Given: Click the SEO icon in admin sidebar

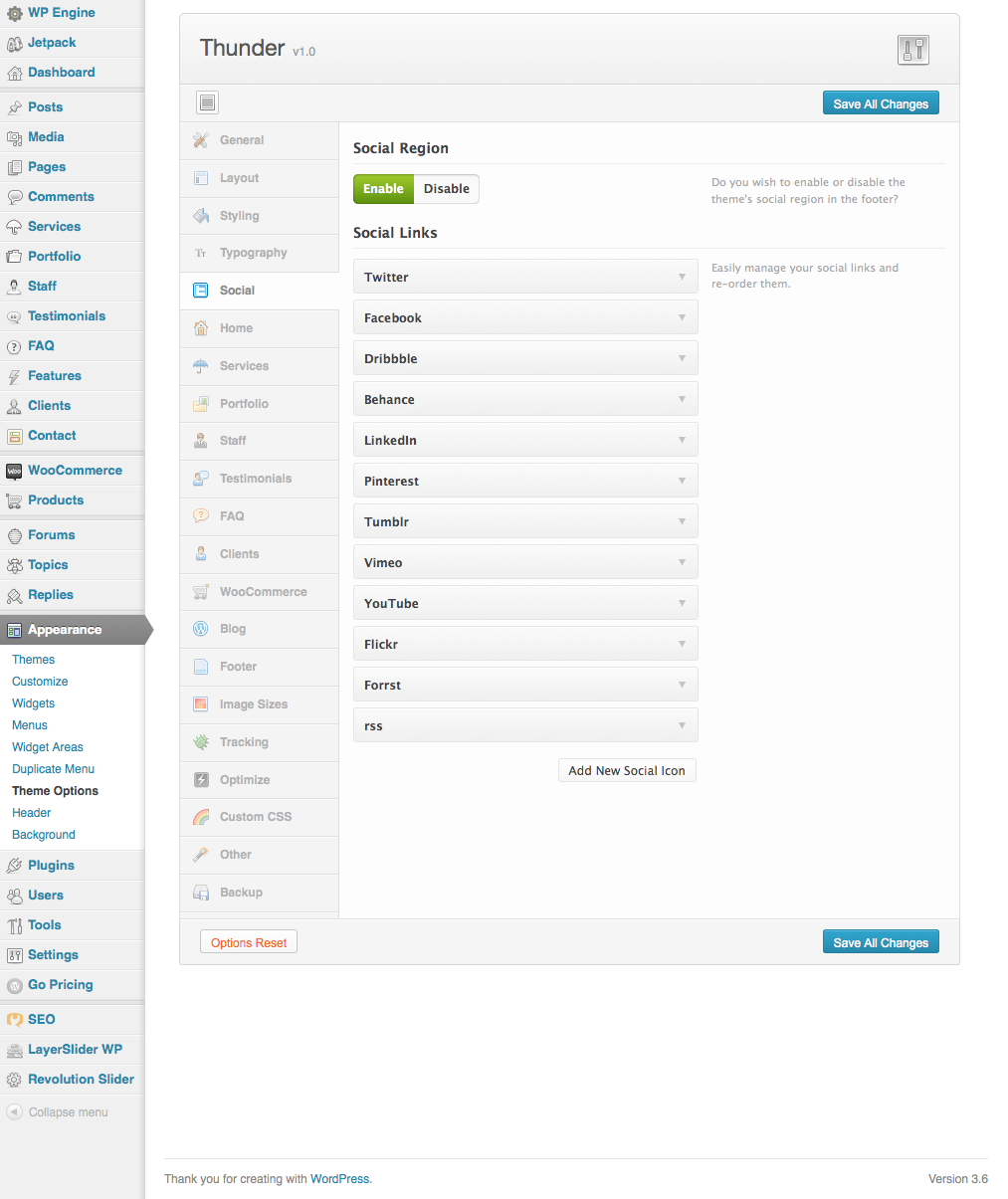Looking at the screenshot, I should pyautogui.click(x=15, y=1020).
